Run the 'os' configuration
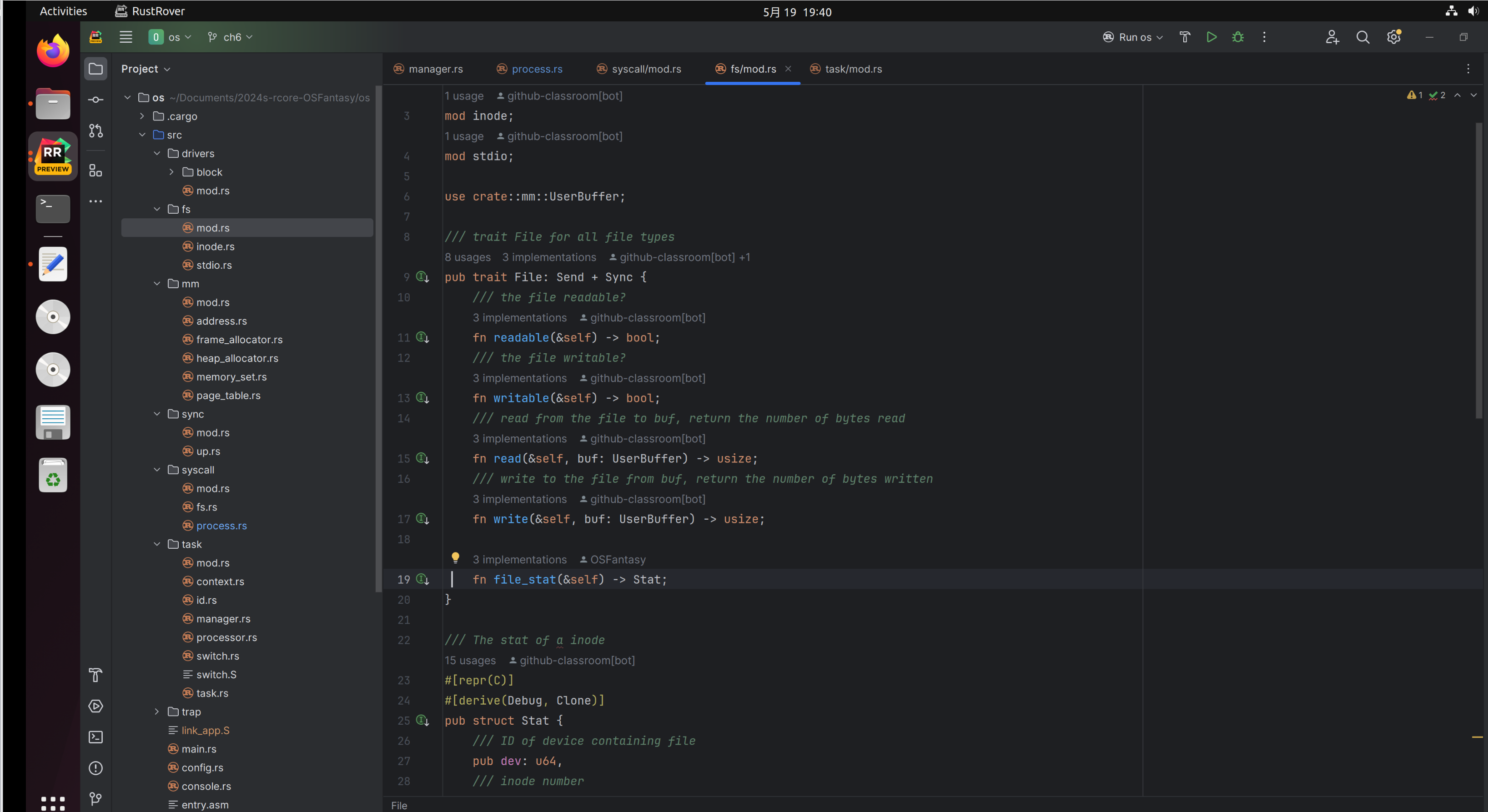Image resolution: width=1488 pixels, height=812 pixels. (1212, 37)
